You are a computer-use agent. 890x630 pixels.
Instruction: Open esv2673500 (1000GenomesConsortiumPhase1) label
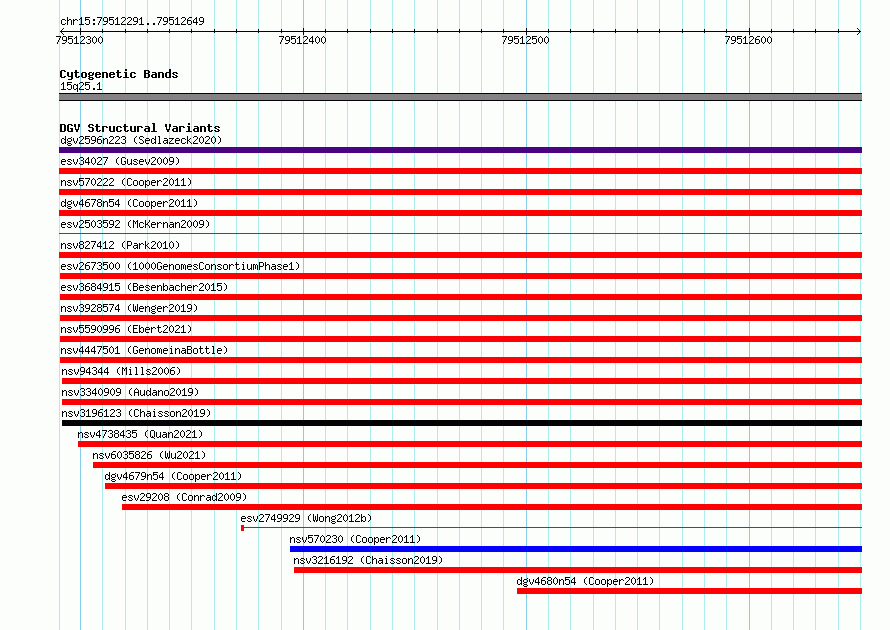[x=180, y=266]
